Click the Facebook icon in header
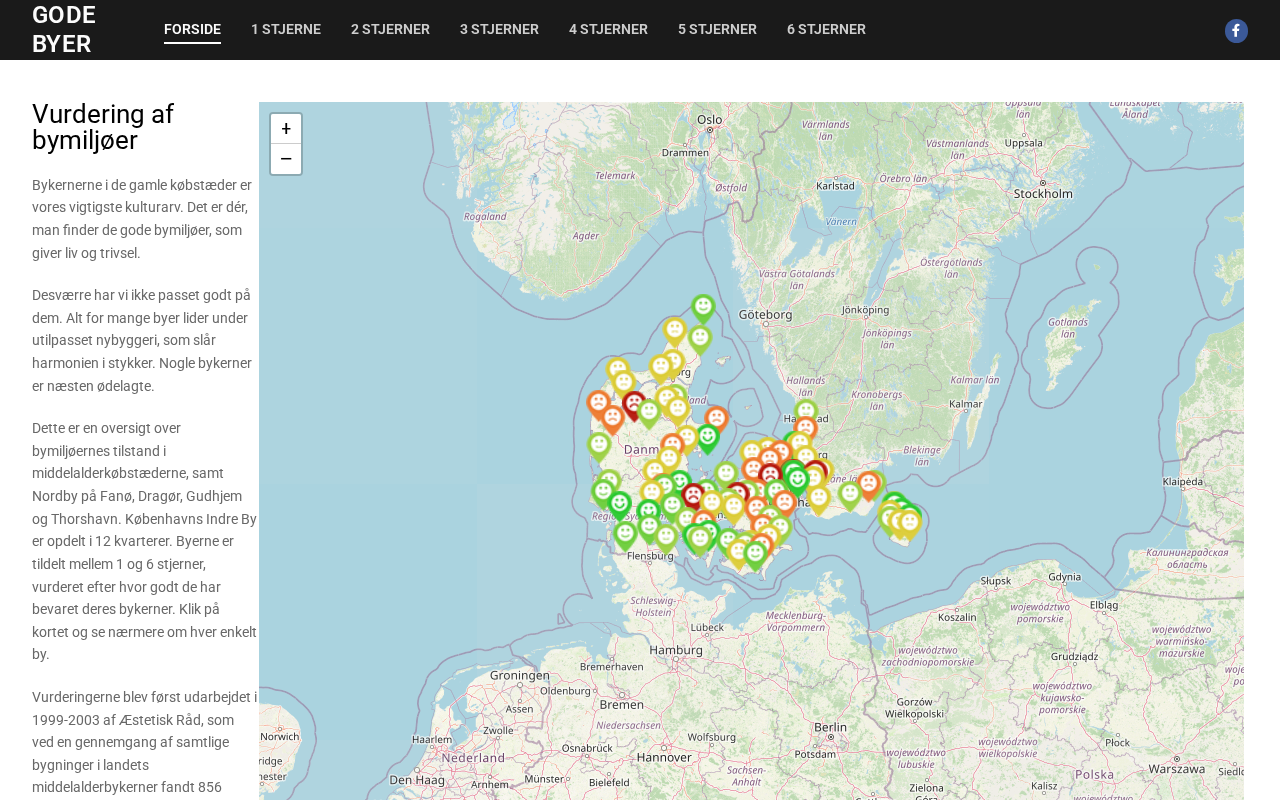The width and height of the screenshot is (1280, 800). tap(1236, 31)
